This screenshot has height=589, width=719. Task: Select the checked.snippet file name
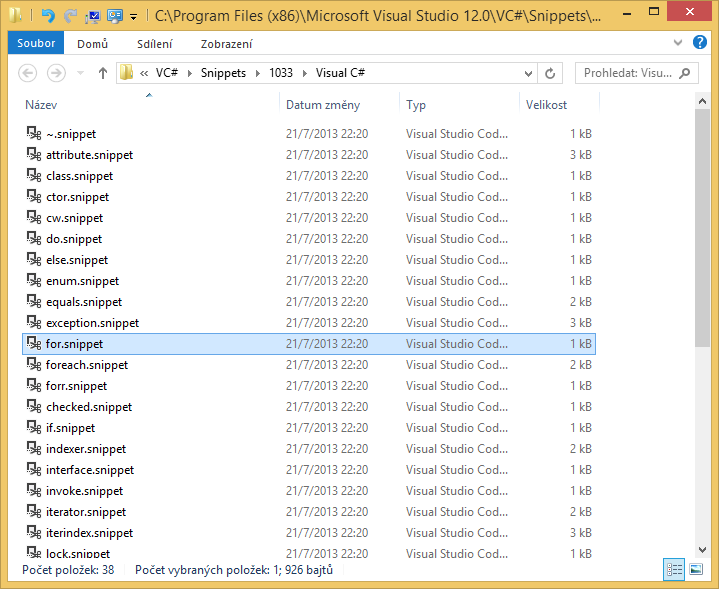(x=89, y=407)
